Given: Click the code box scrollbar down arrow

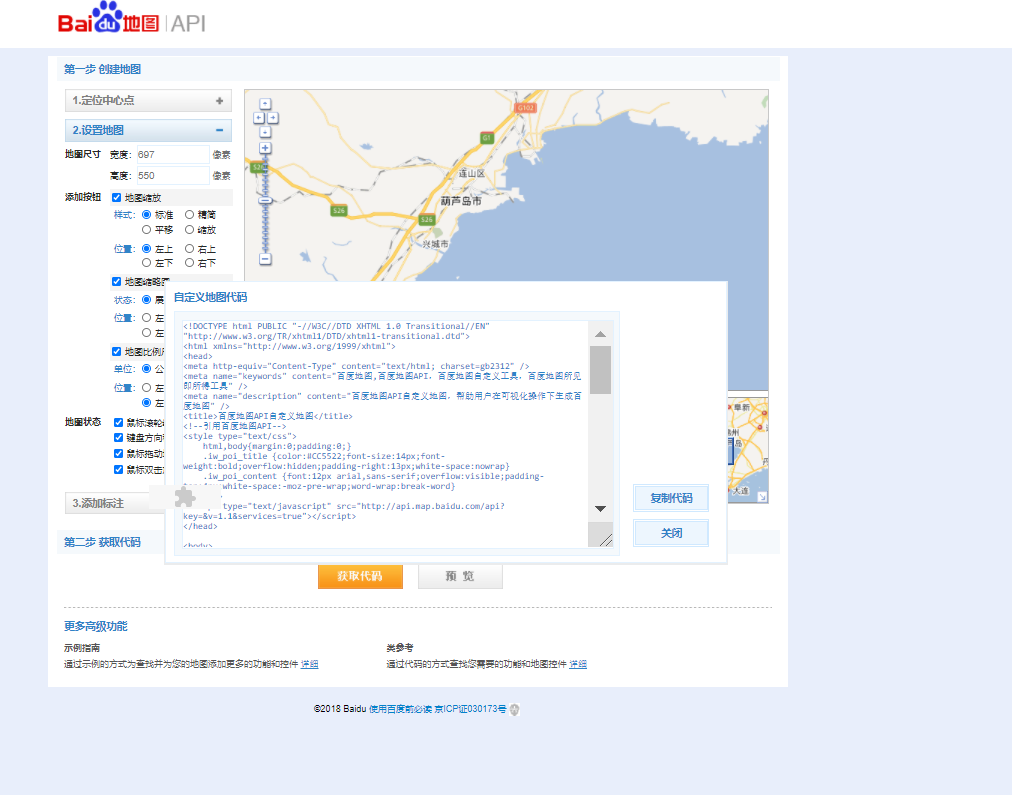Looking at the screenshot, I should tap(600, 508).
